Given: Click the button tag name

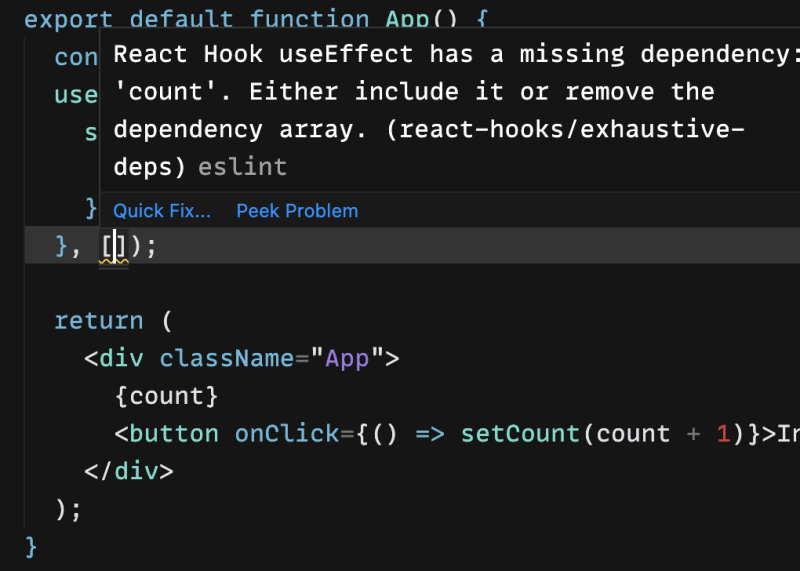Looking at the screenshot, I should (x=174, y=434).
